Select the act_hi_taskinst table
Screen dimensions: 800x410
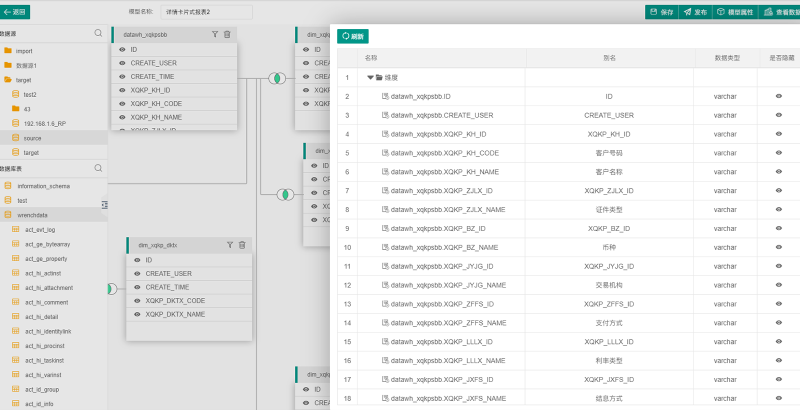(46, 361)
